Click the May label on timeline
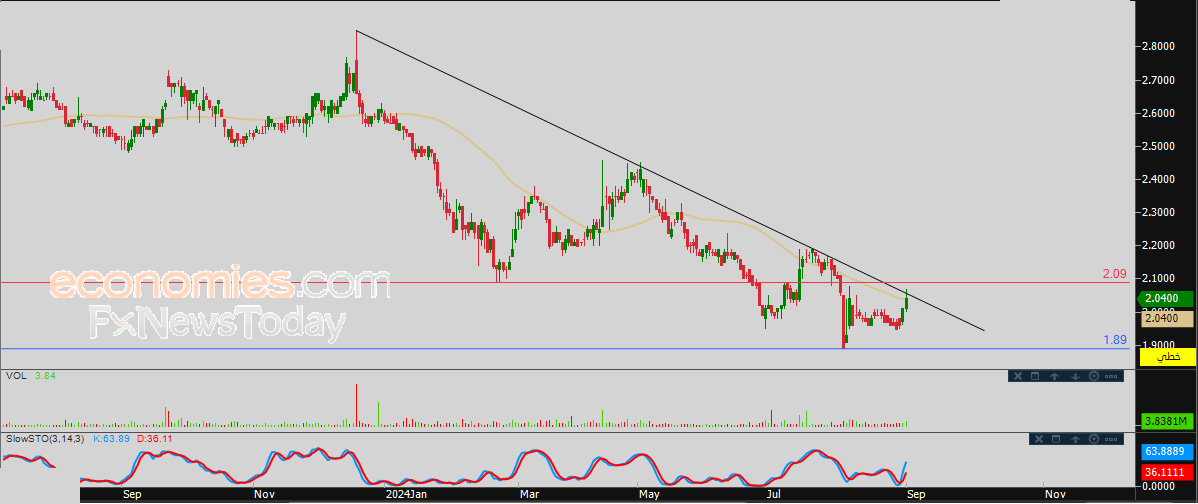Screen dimensions: 1198x504 point(649,495)
